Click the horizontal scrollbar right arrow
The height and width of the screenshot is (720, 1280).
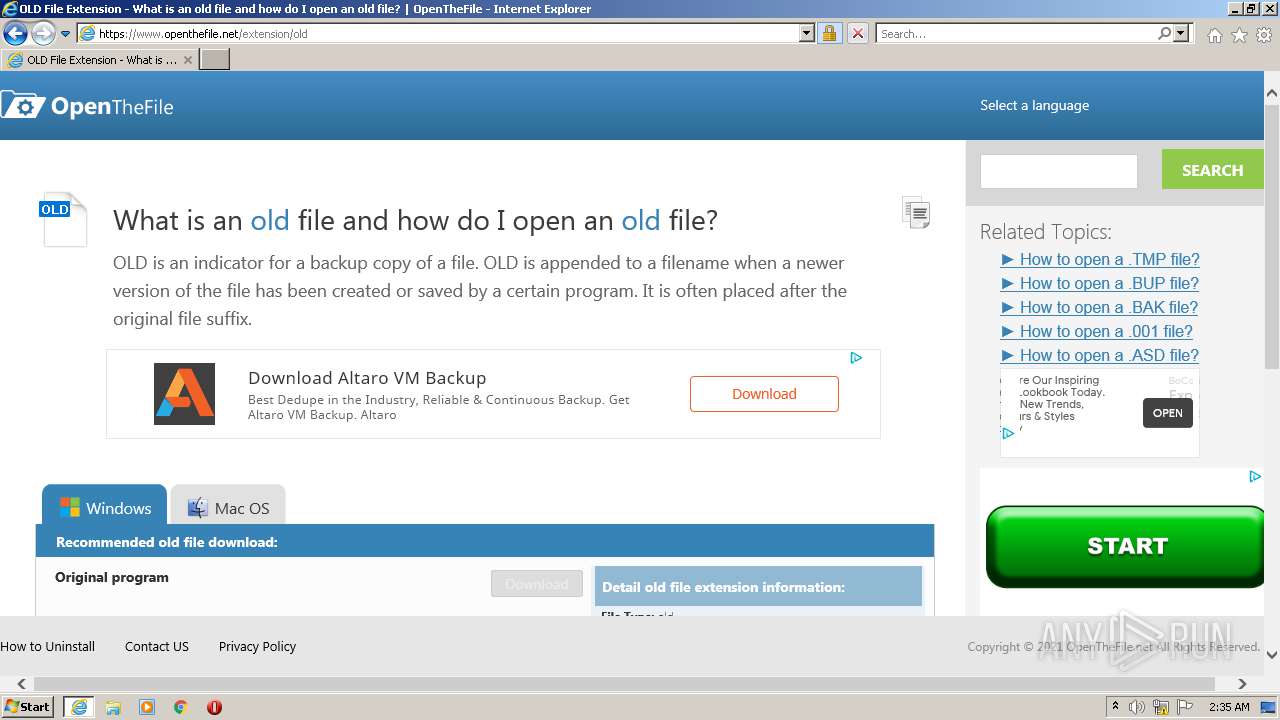pos(1242,684)
